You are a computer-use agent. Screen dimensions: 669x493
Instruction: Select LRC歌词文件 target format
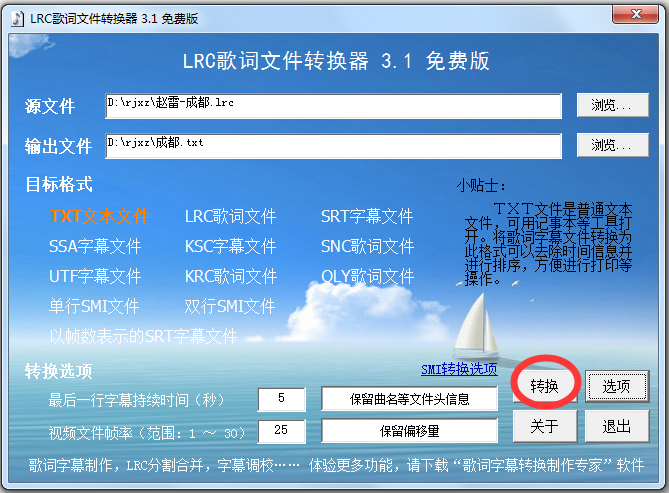[x=230, y=216]
